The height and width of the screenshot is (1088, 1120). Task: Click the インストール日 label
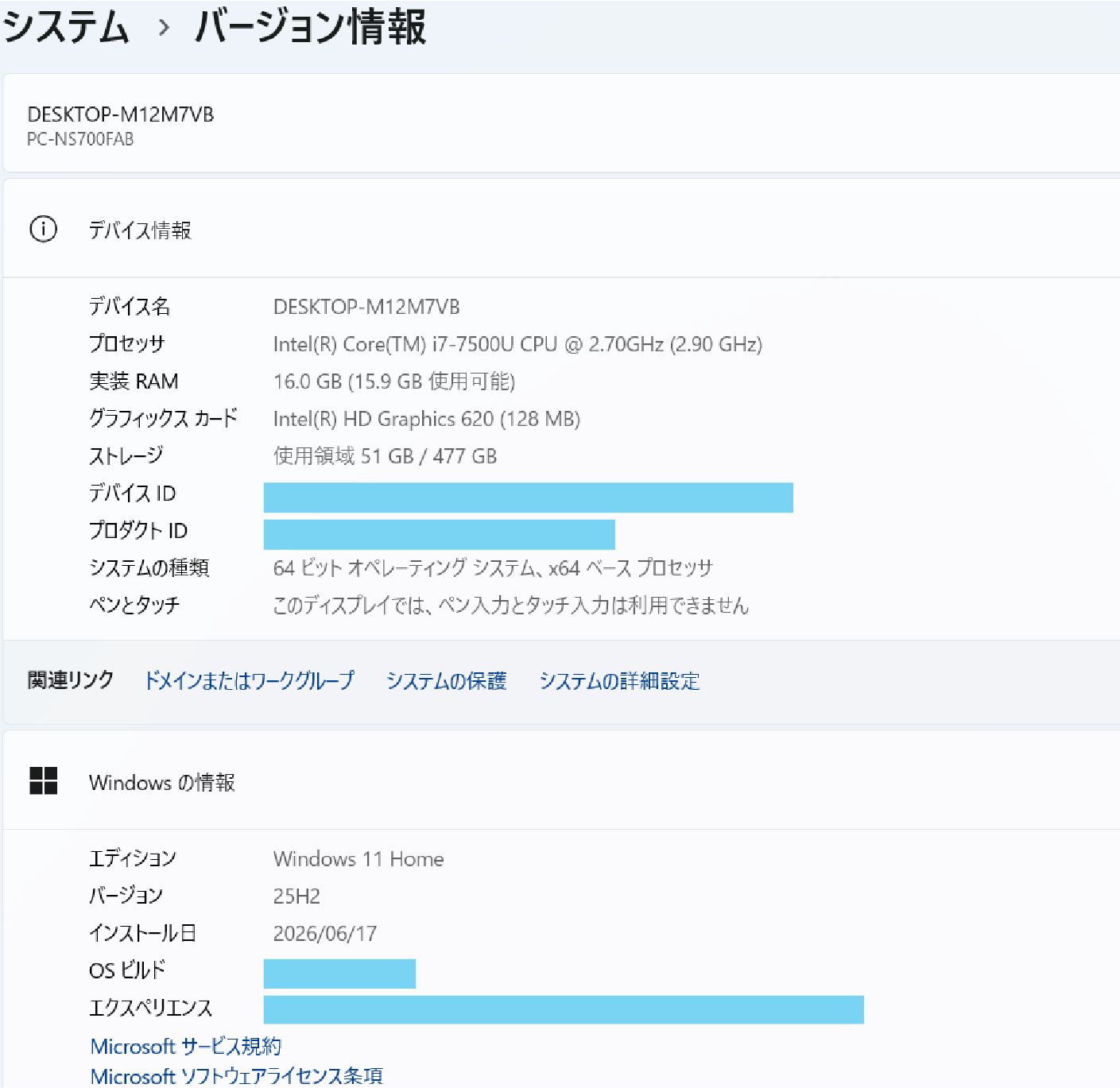(x=142, y=933)
